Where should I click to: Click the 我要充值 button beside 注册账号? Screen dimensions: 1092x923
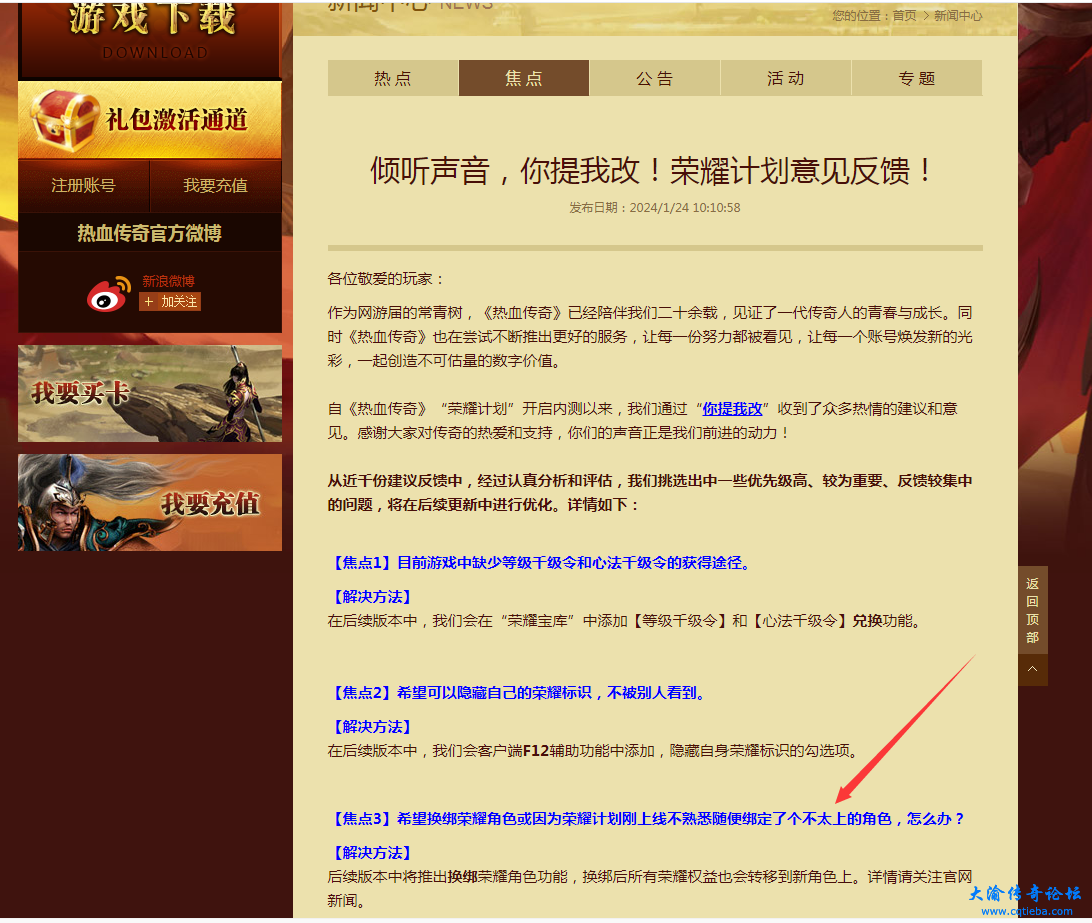216,185
